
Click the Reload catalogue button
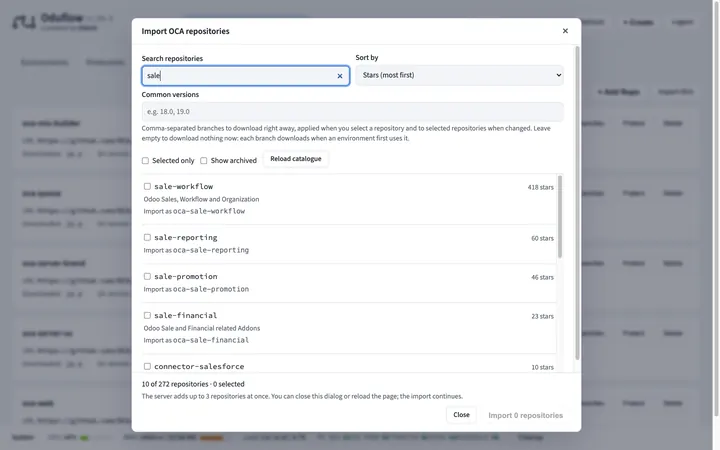coord(296,159)
